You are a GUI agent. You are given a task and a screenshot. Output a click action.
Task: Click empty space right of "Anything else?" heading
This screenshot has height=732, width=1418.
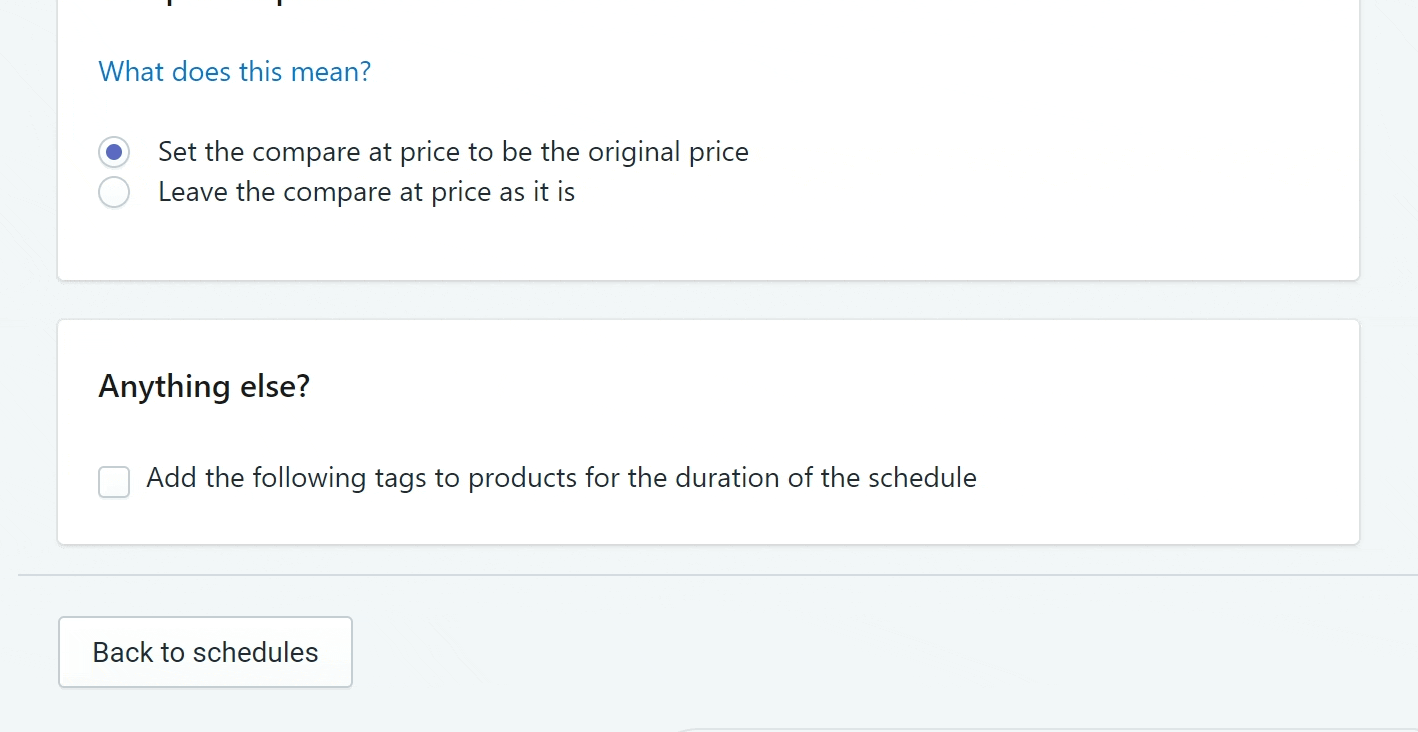point(800,386)
